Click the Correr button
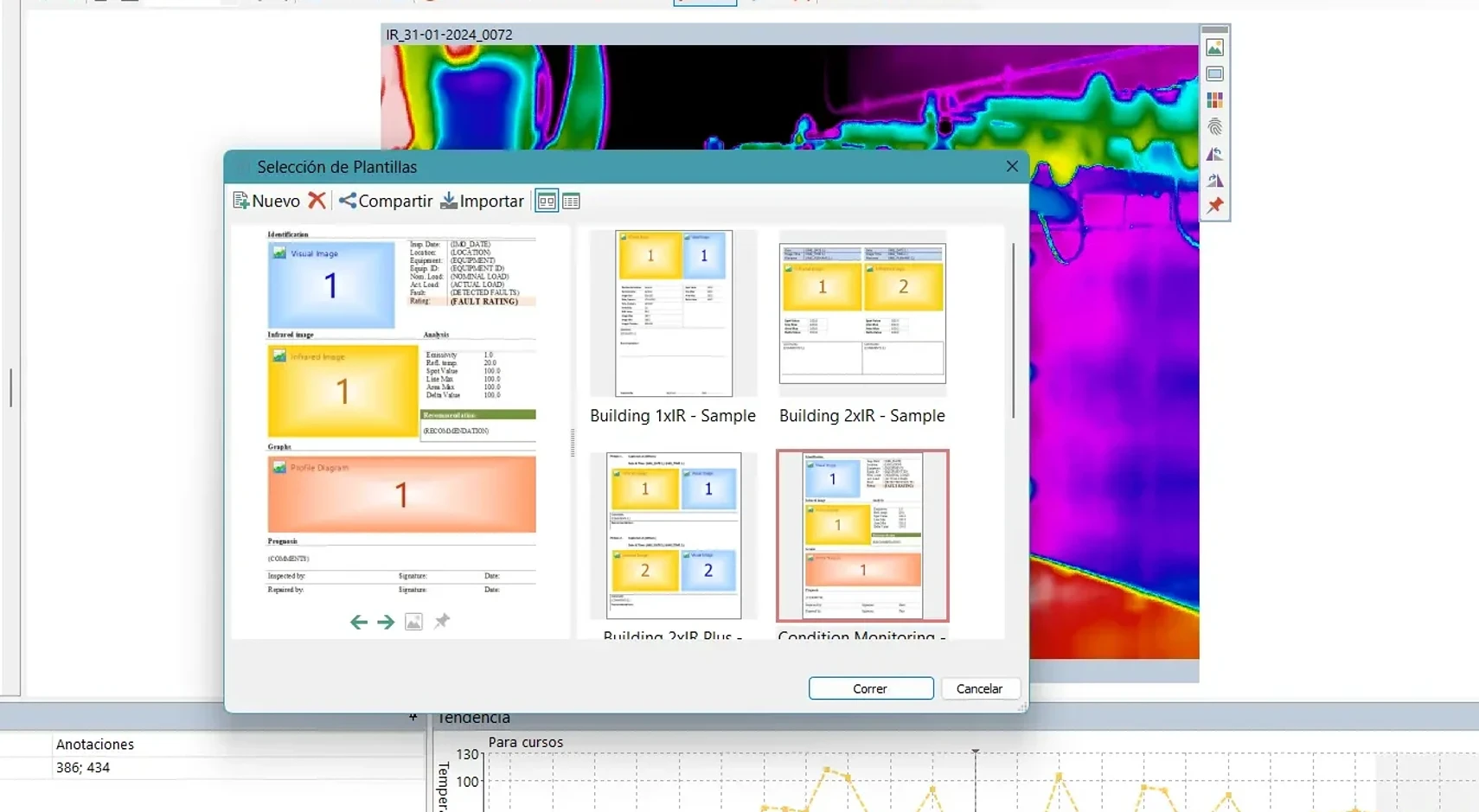 pyautogui.click(x=871, y=688)
